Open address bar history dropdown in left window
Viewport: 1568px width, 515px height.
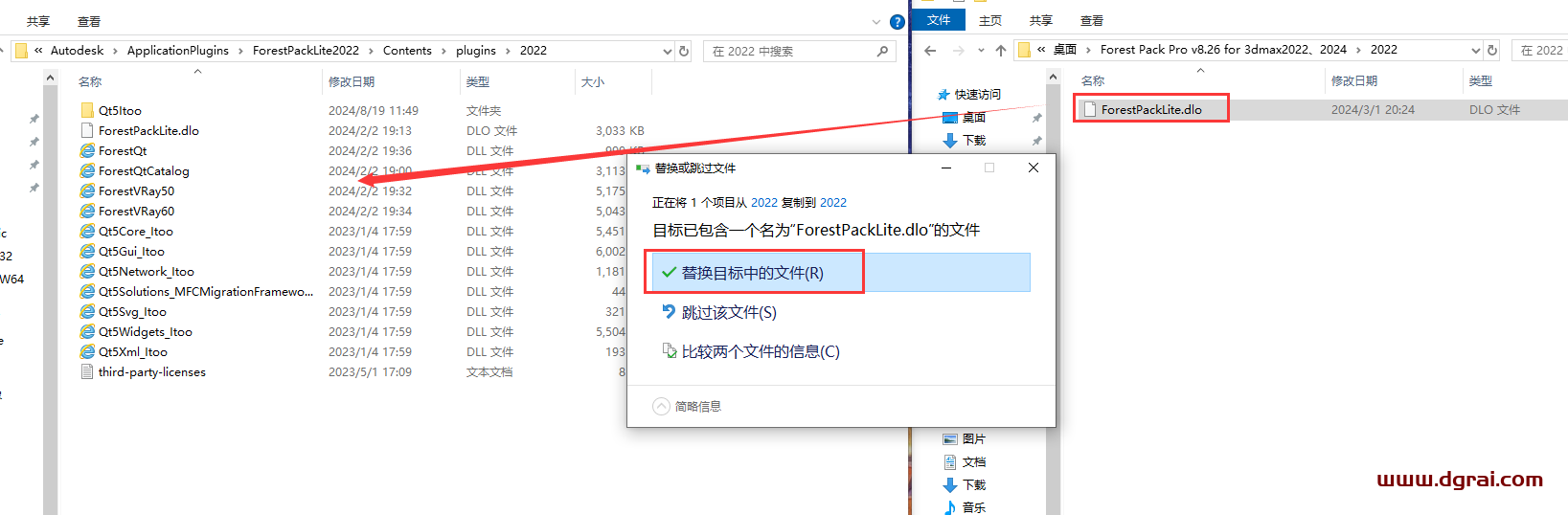(668, 51)
